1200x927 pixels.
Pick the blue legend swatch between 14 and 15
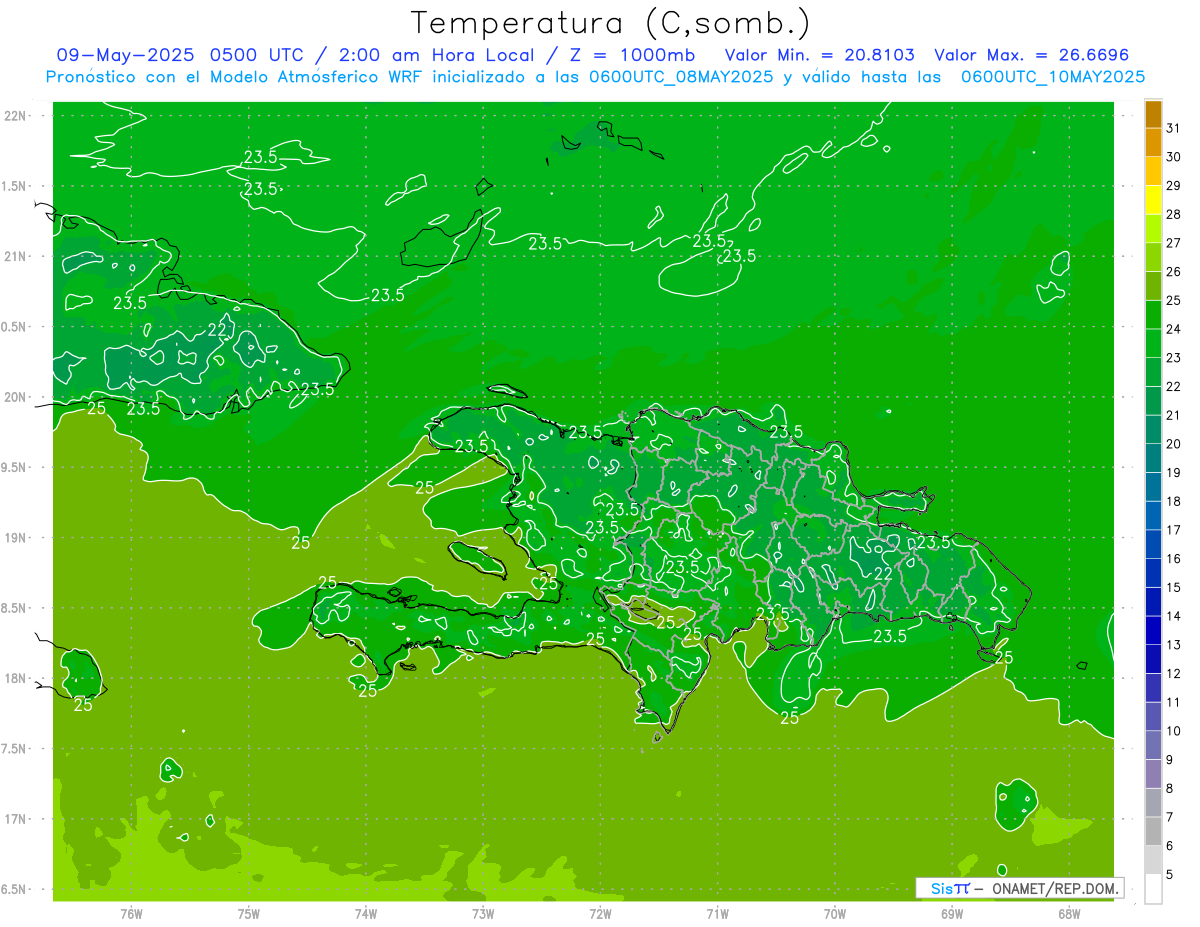pos(1153,602)
